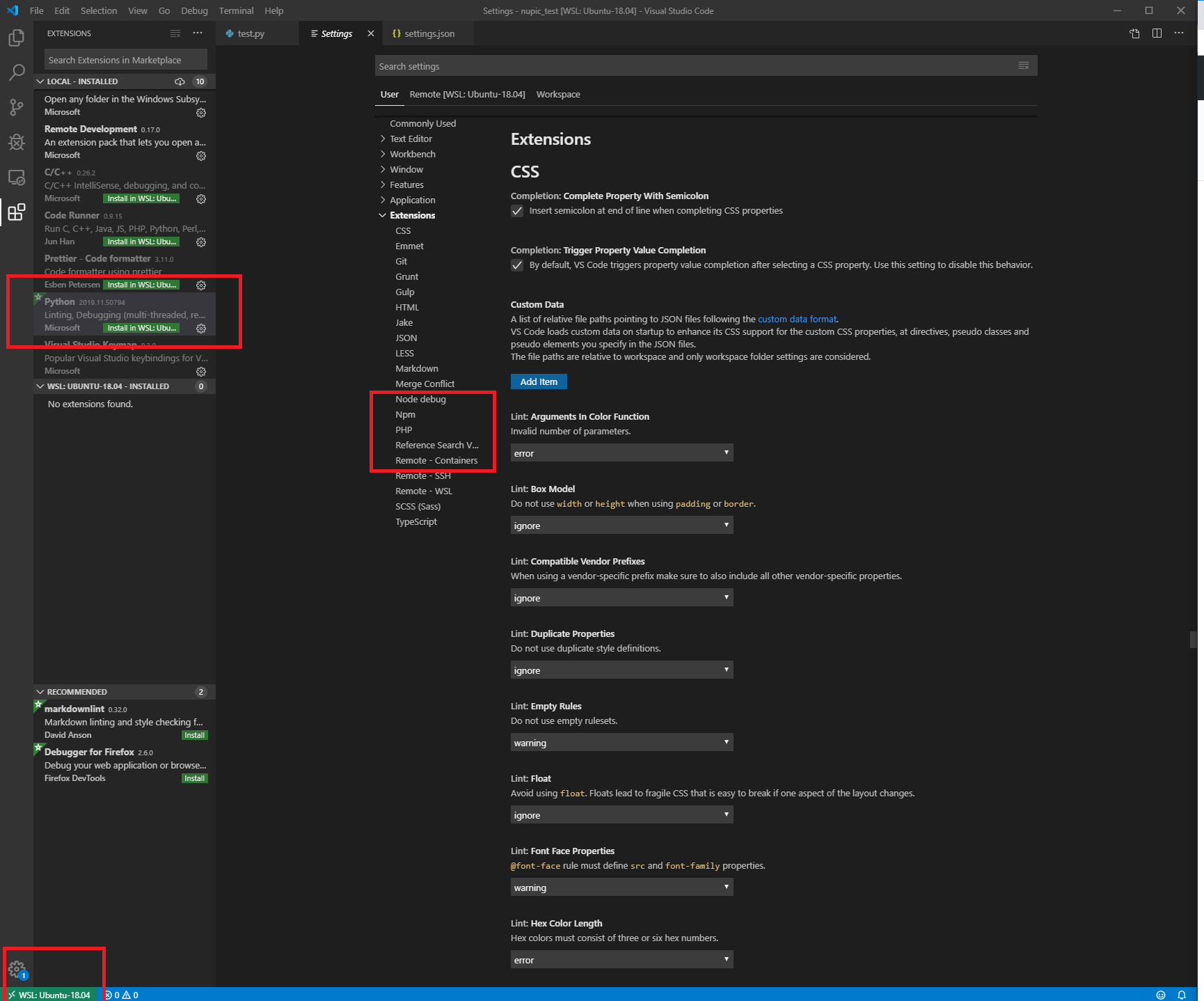This screenshot has height=1001, width=1204.
Task: Clear settings search filter icon
Action: click(x=1024, y=65)
